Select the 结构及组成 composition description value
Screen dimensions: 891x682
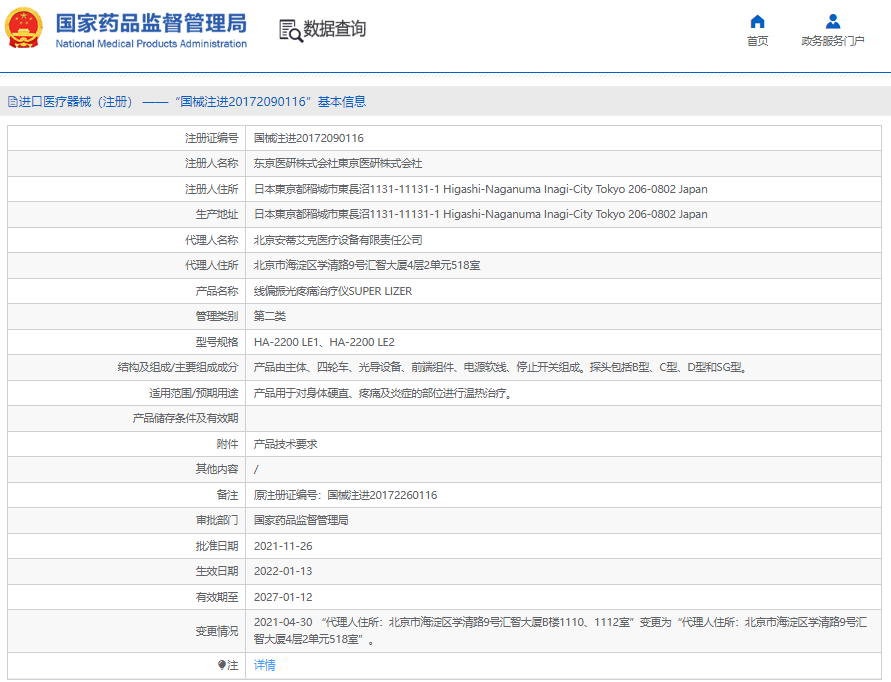coord(500,367)
